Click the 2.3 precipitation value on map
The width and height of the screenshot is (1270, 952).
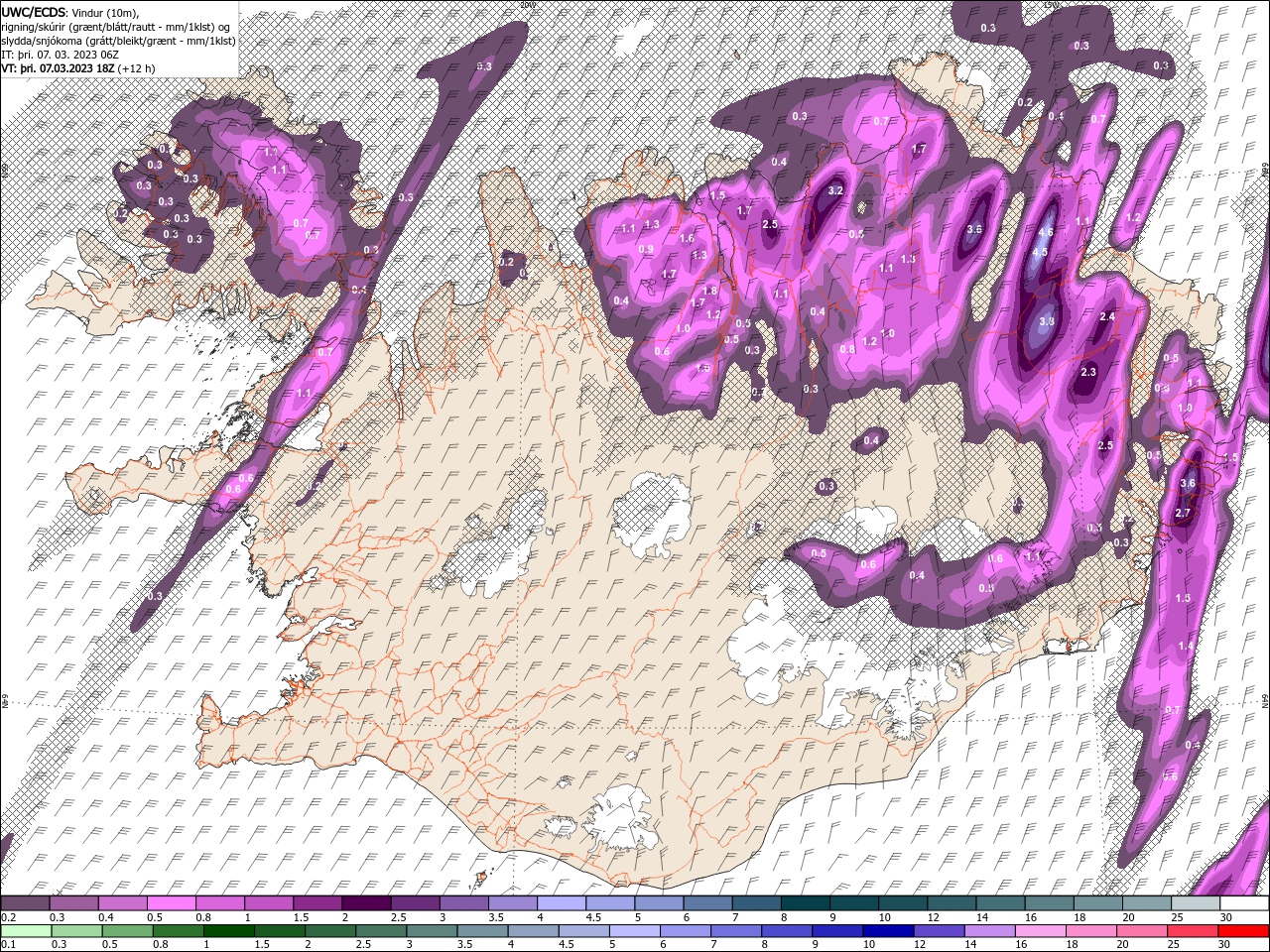1087,372
